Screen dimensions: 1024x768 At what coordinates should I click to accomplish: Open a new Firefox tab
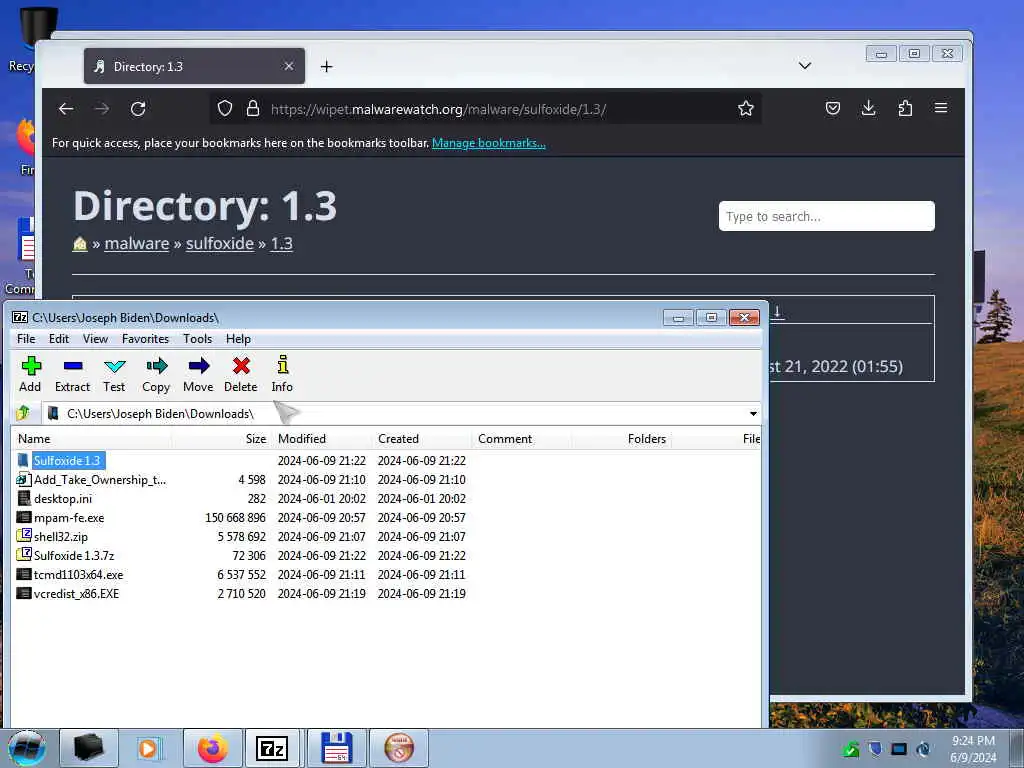pos(327,67)
